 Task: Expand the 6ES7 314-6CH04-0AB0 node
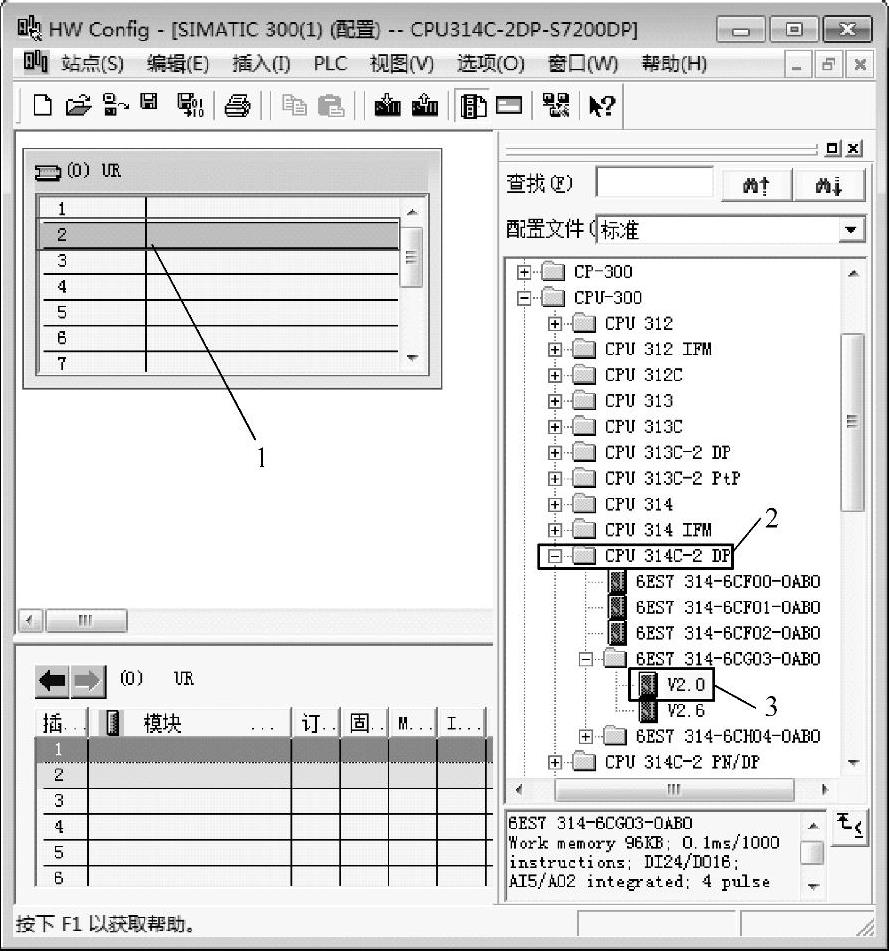tap(585, 736)
